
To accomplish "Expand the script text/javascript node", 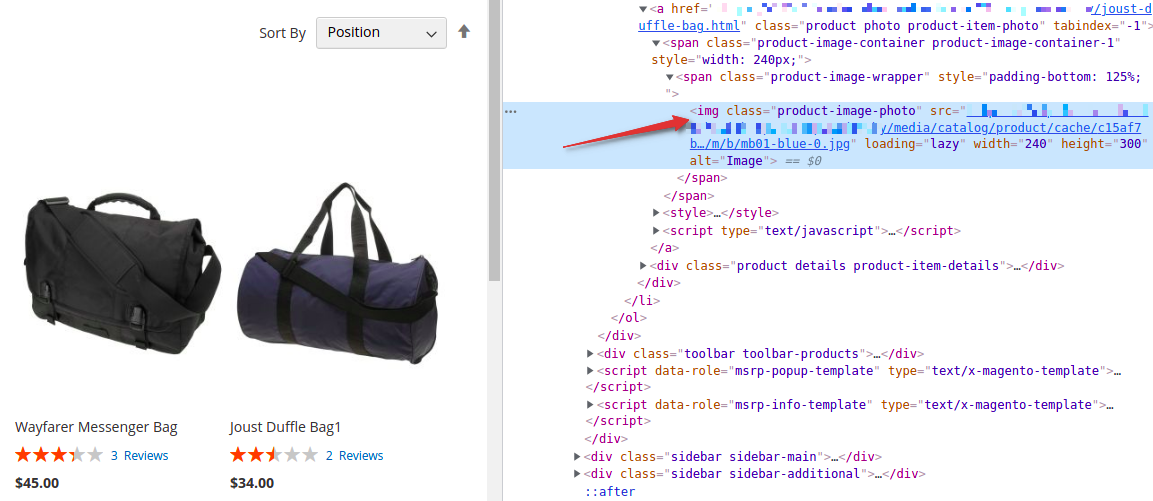I will tap(656, 230).
